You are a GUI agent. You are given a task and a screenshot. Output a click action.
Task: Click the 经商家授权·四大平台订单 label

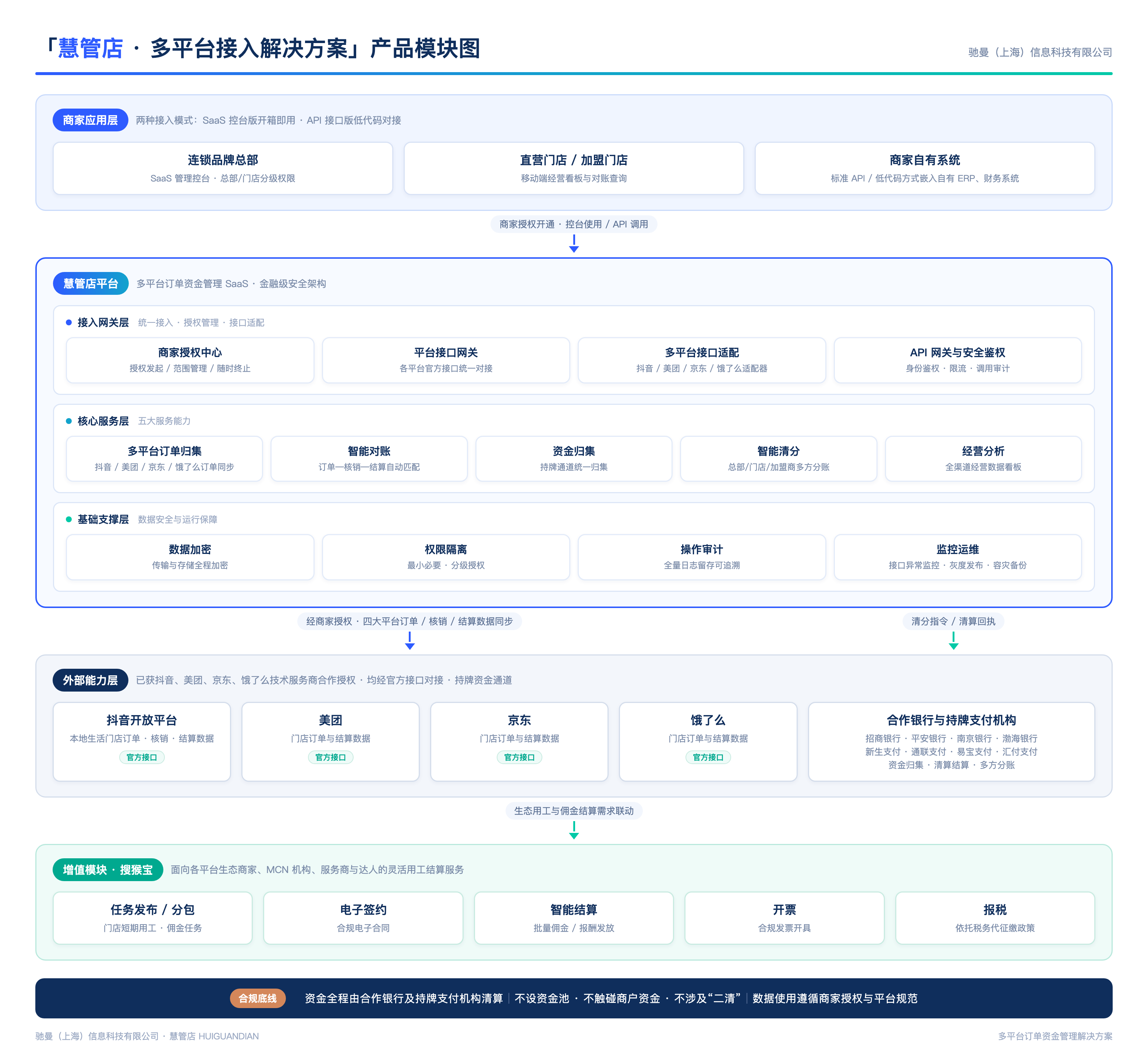pos(410,621)
